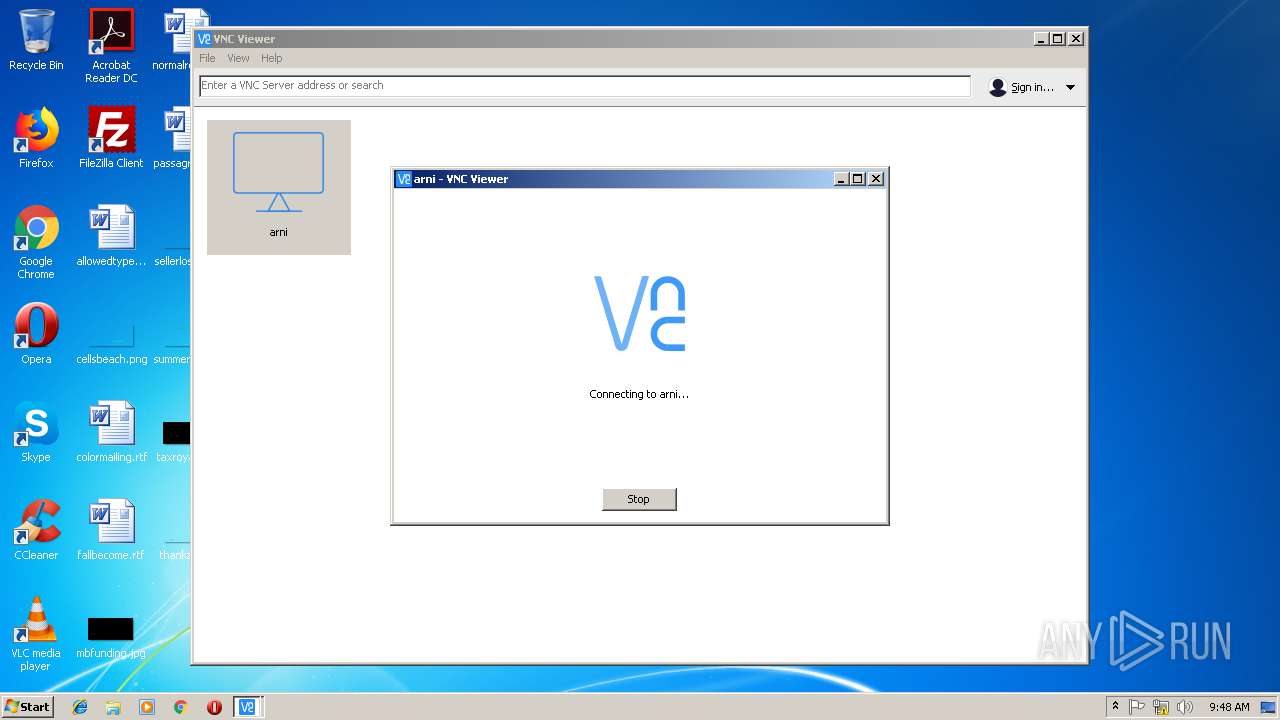This screenshot has height=720, width=1280.
Task: Open the Windows Start menu
Action: (28, 707)
